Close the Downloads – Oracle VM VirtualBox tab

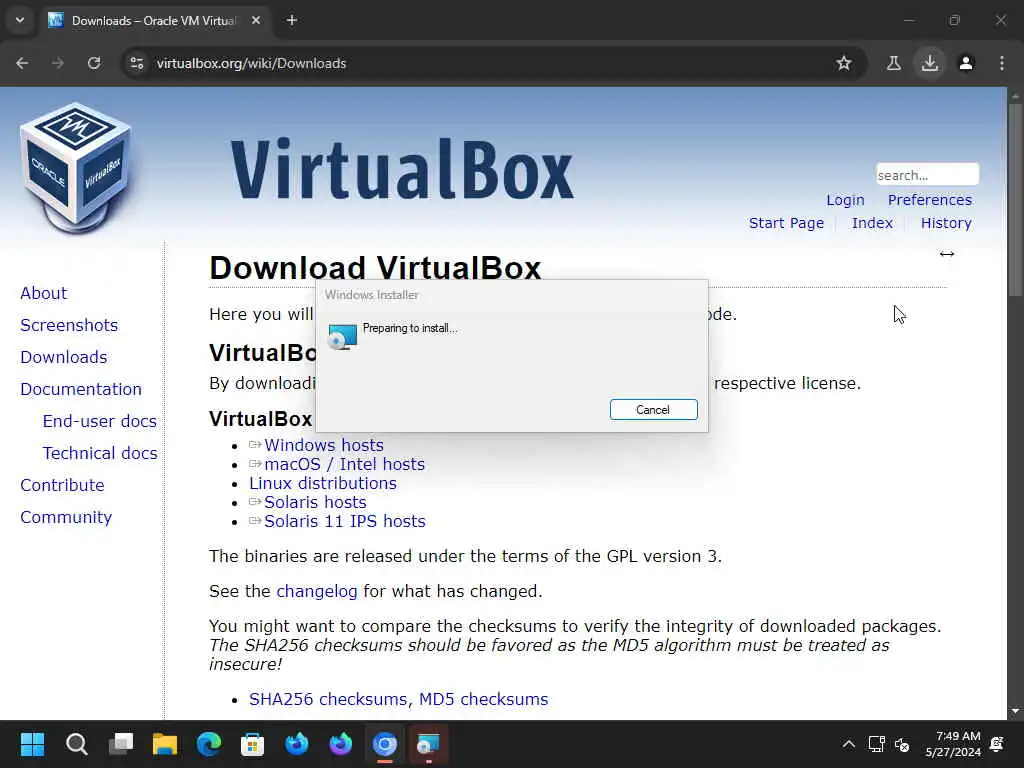256,20
